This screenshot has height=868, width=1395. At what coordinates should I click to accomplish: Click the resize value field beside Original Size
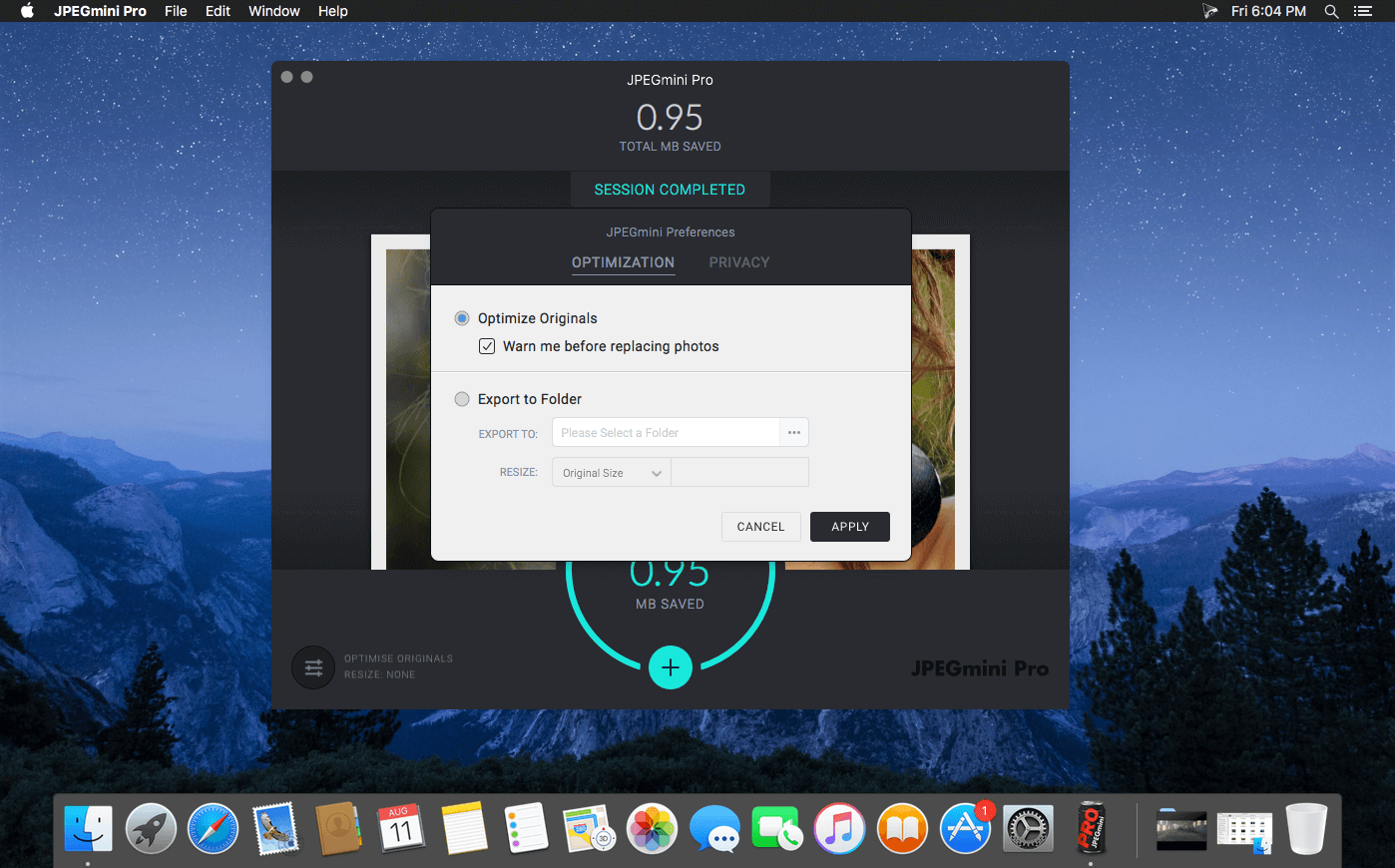pos(740,473)
